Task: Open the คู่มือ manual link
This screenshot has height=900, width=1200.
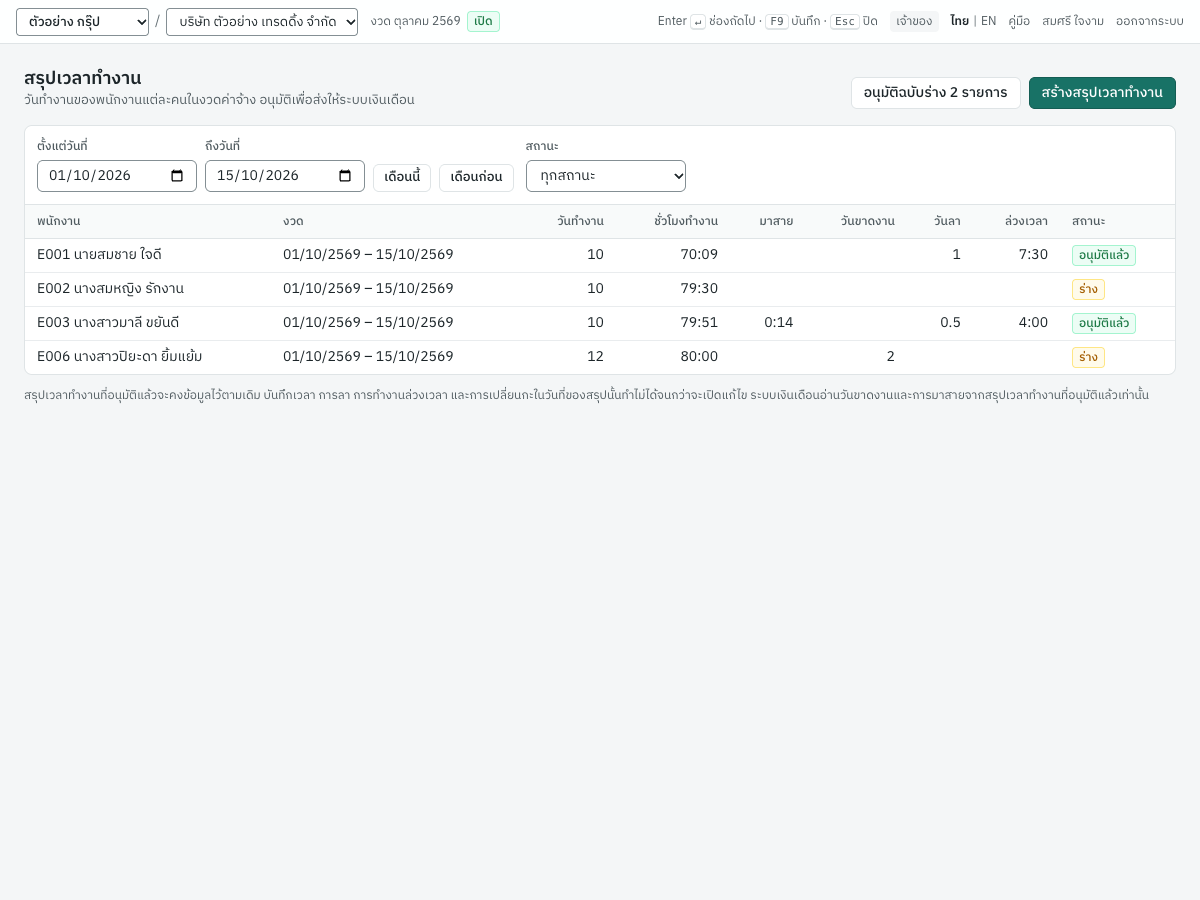Action: 1019,21
